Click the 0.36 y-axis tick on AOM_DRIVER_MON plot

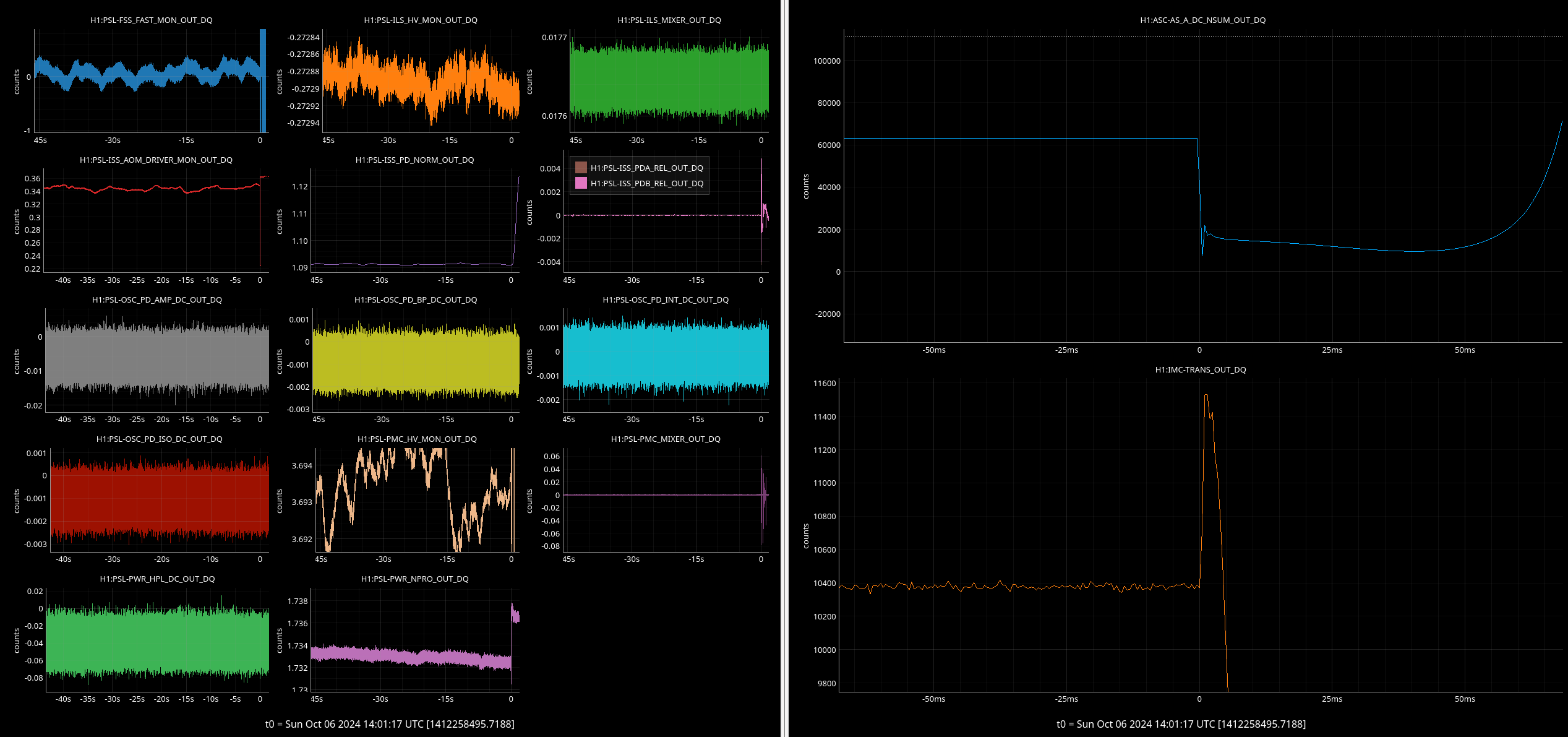click(x=32, y=178)
